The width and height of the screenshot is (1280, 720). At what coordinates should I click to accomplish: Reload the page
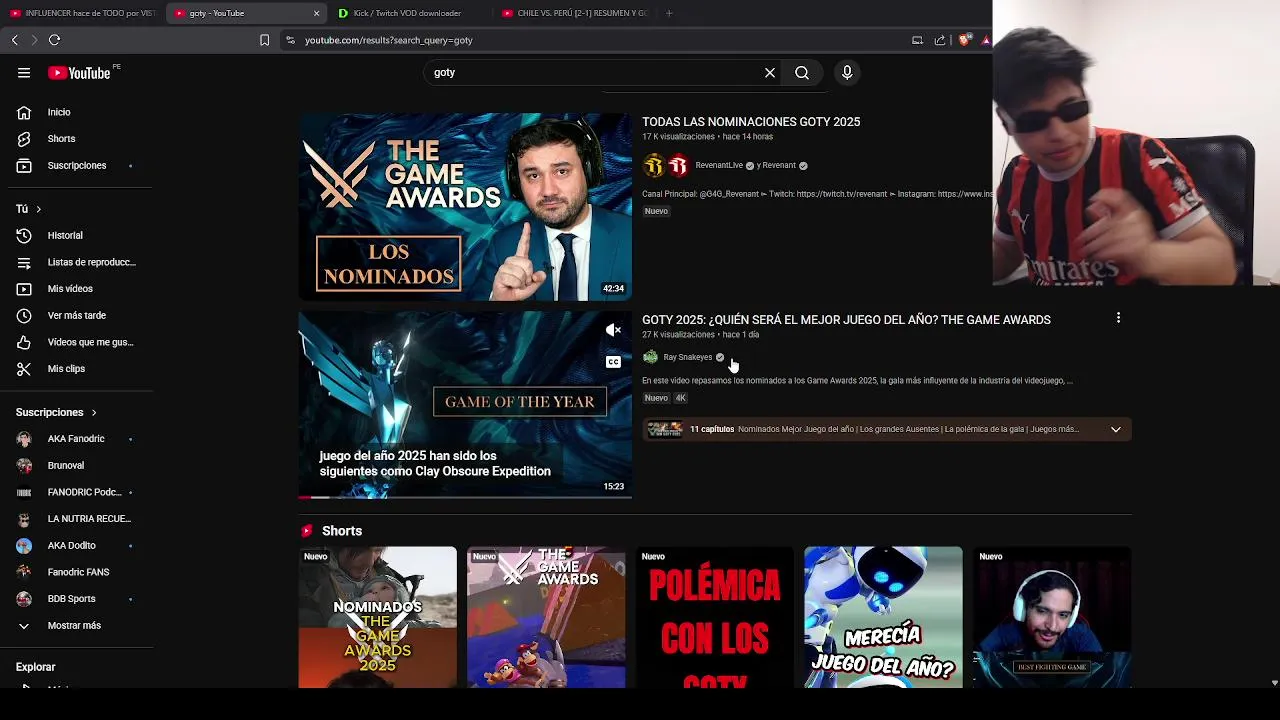pyautogui.click(x=55, y=40)
